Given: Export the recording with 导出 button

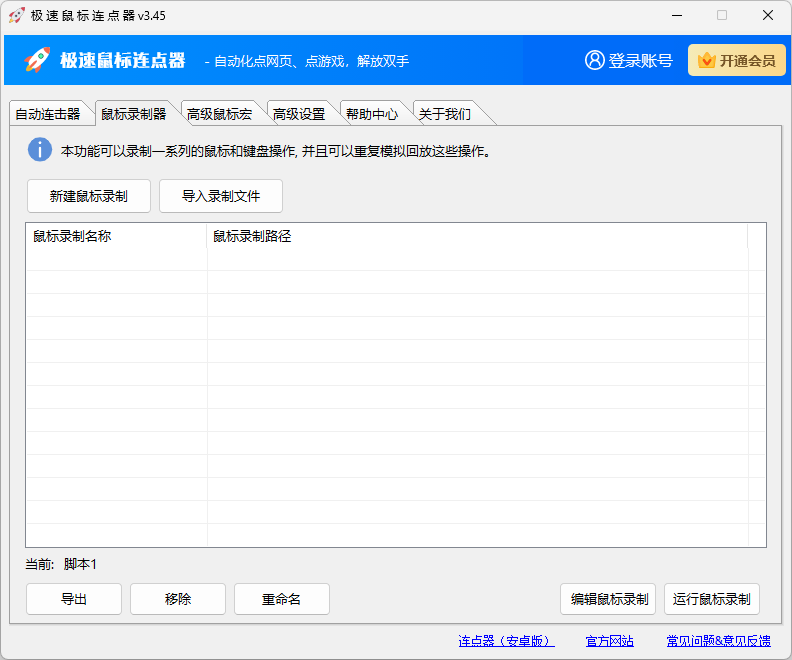Looking at the screenshot, I should point(74,599).
